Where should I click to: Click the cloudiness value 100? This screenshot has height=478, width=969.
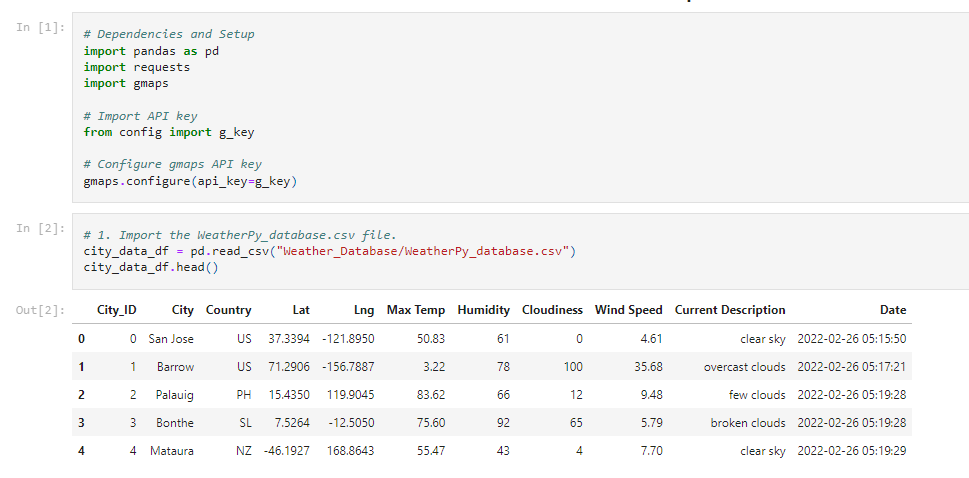(x=573, y=367)
